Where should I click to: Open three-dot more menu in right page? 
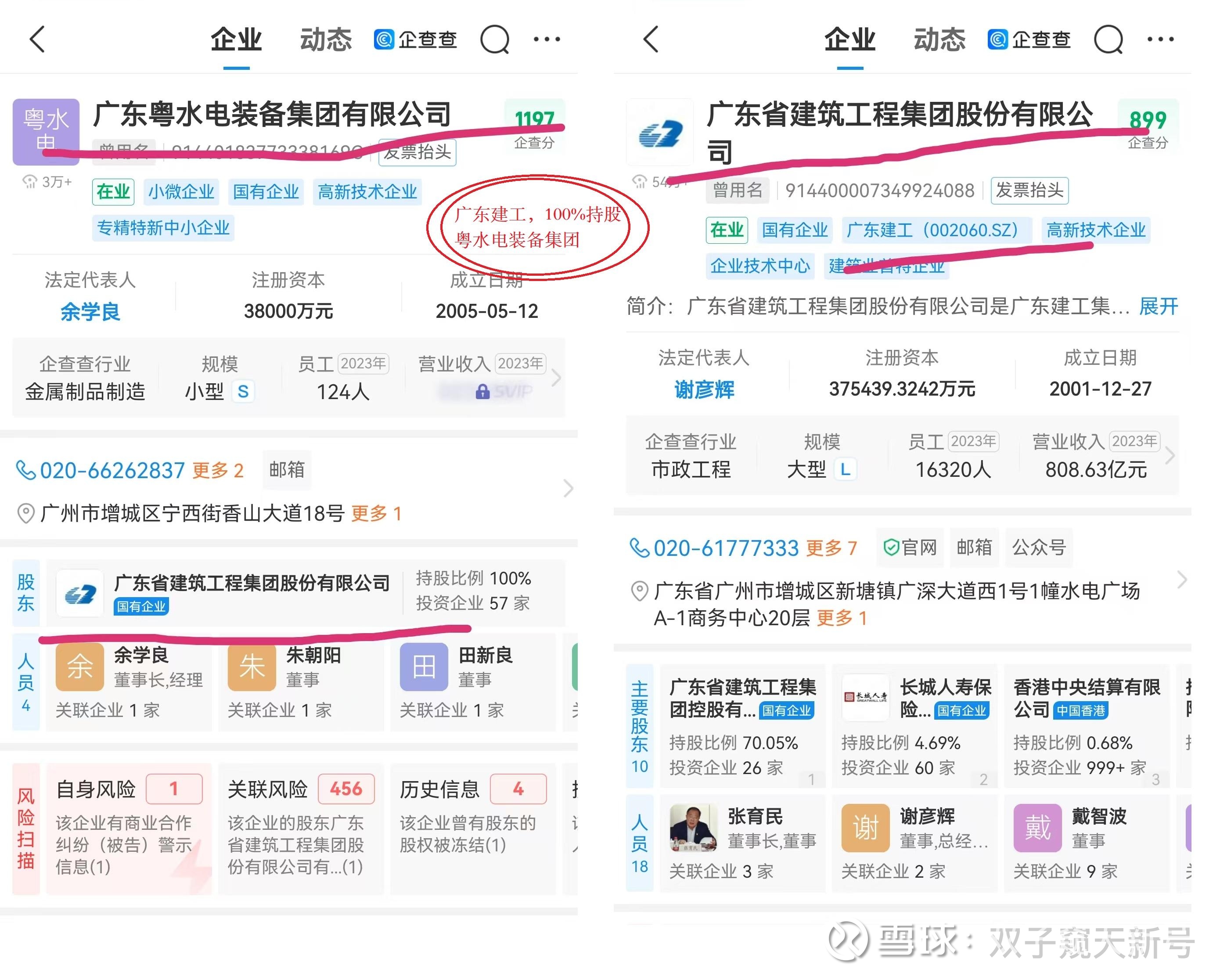coord(1161,40)
